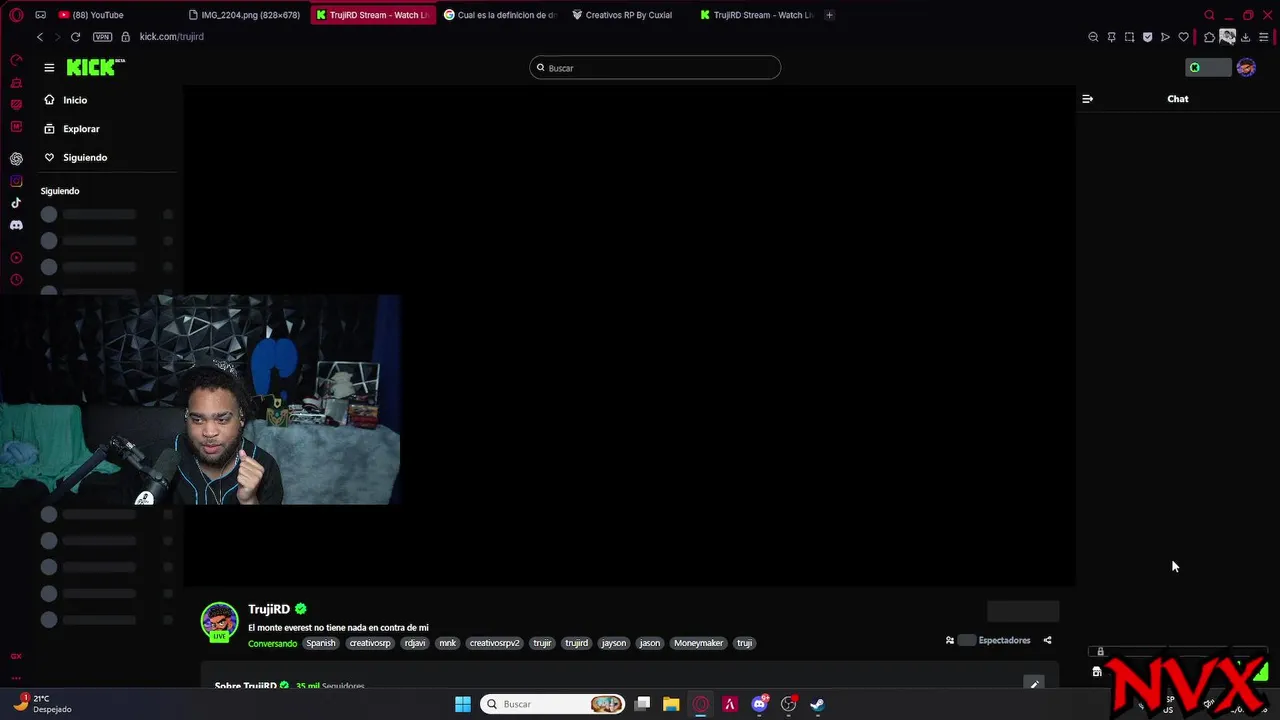Click the pin icon in browser toolbar
This screenshot has height=720, width=1280.
click(1111, 37)
